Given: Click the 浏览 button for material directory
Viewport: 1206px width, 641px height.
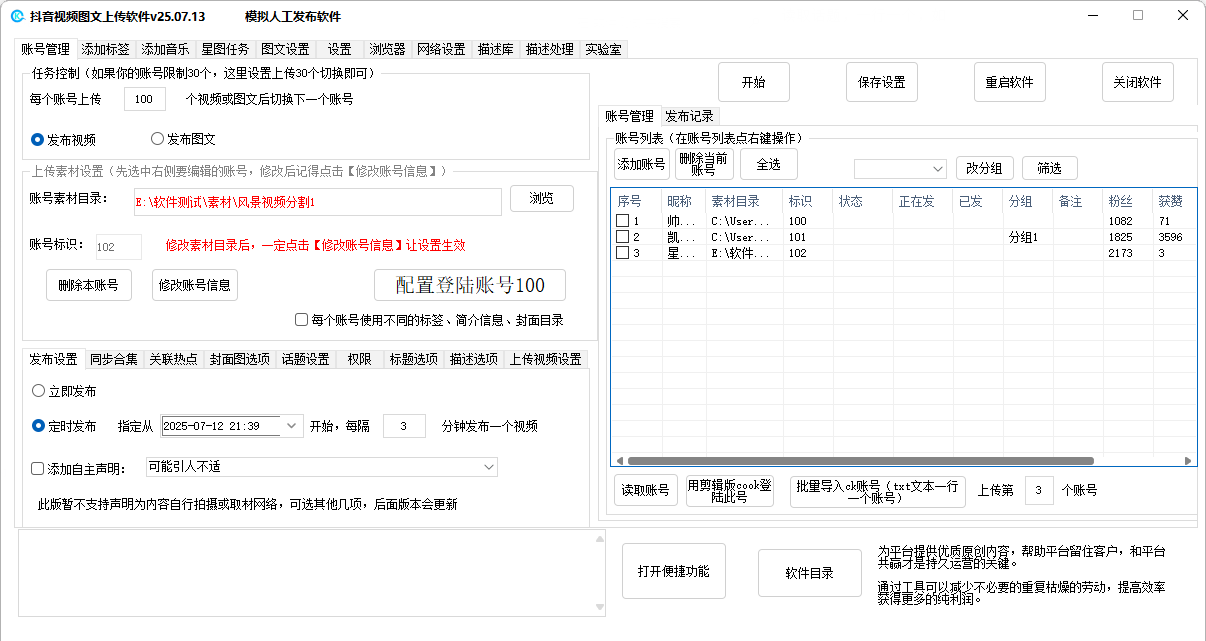Looking at the screenshot, I should pyautogui.click(x=542, y=198).
